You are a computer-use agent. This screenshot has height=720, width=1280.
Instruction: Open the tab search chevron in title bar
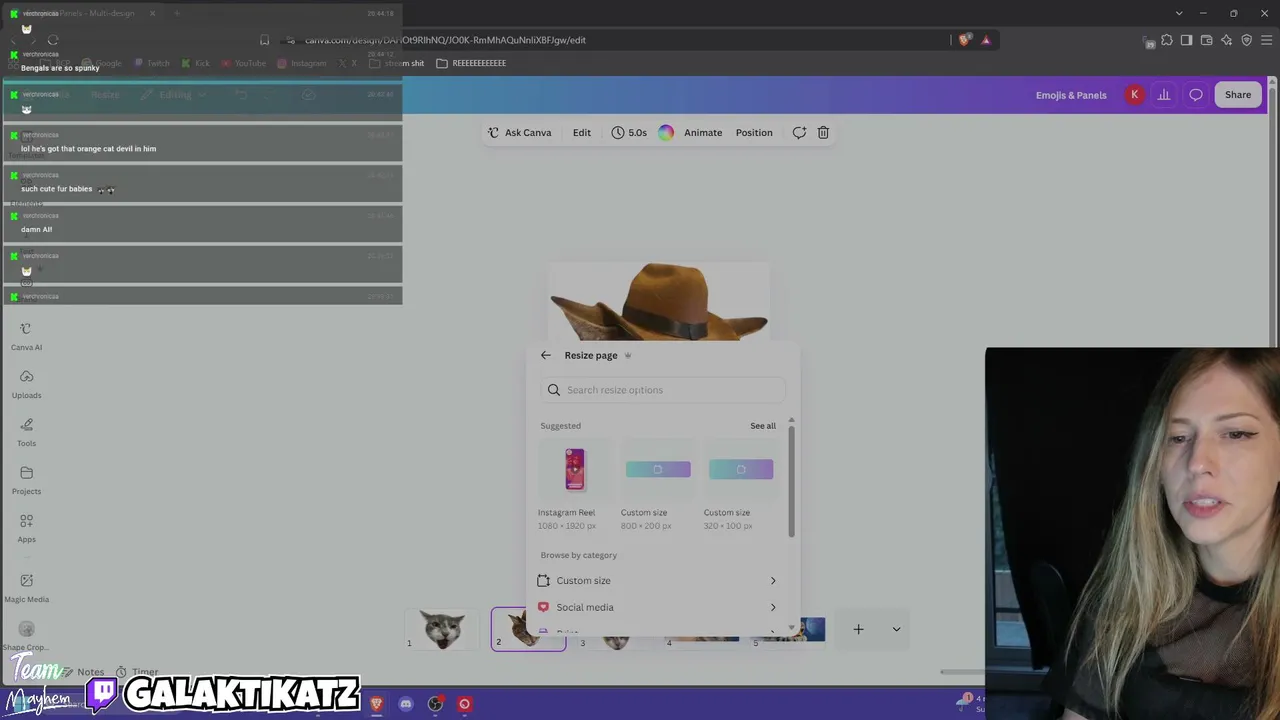point(1179,13)
